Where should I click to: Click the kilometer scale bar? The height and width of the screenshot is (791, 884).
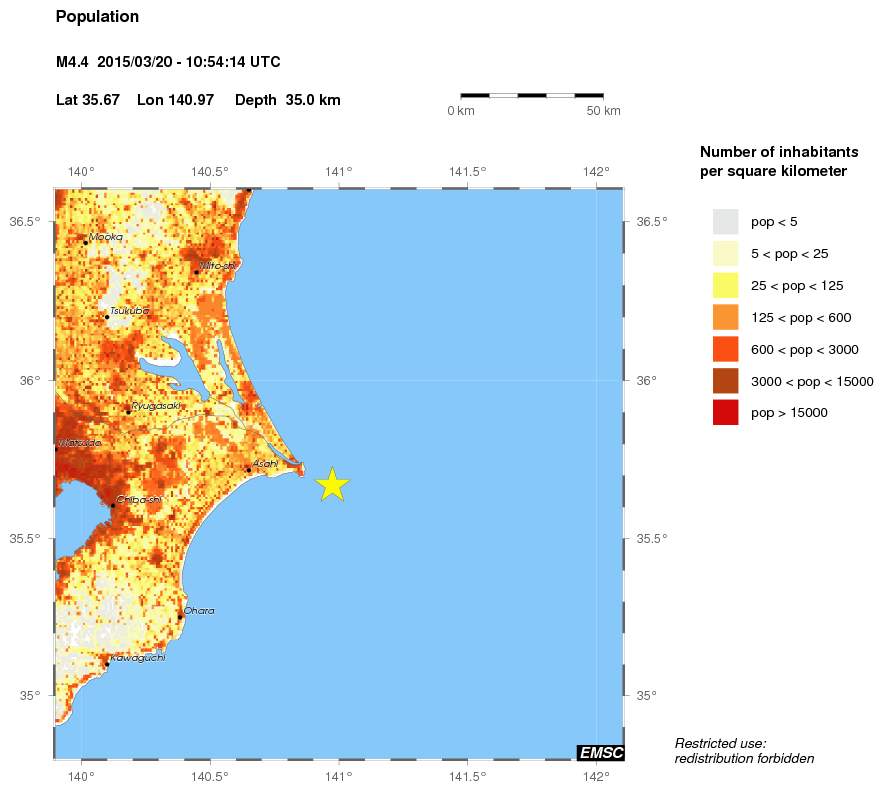click(532, 95)
